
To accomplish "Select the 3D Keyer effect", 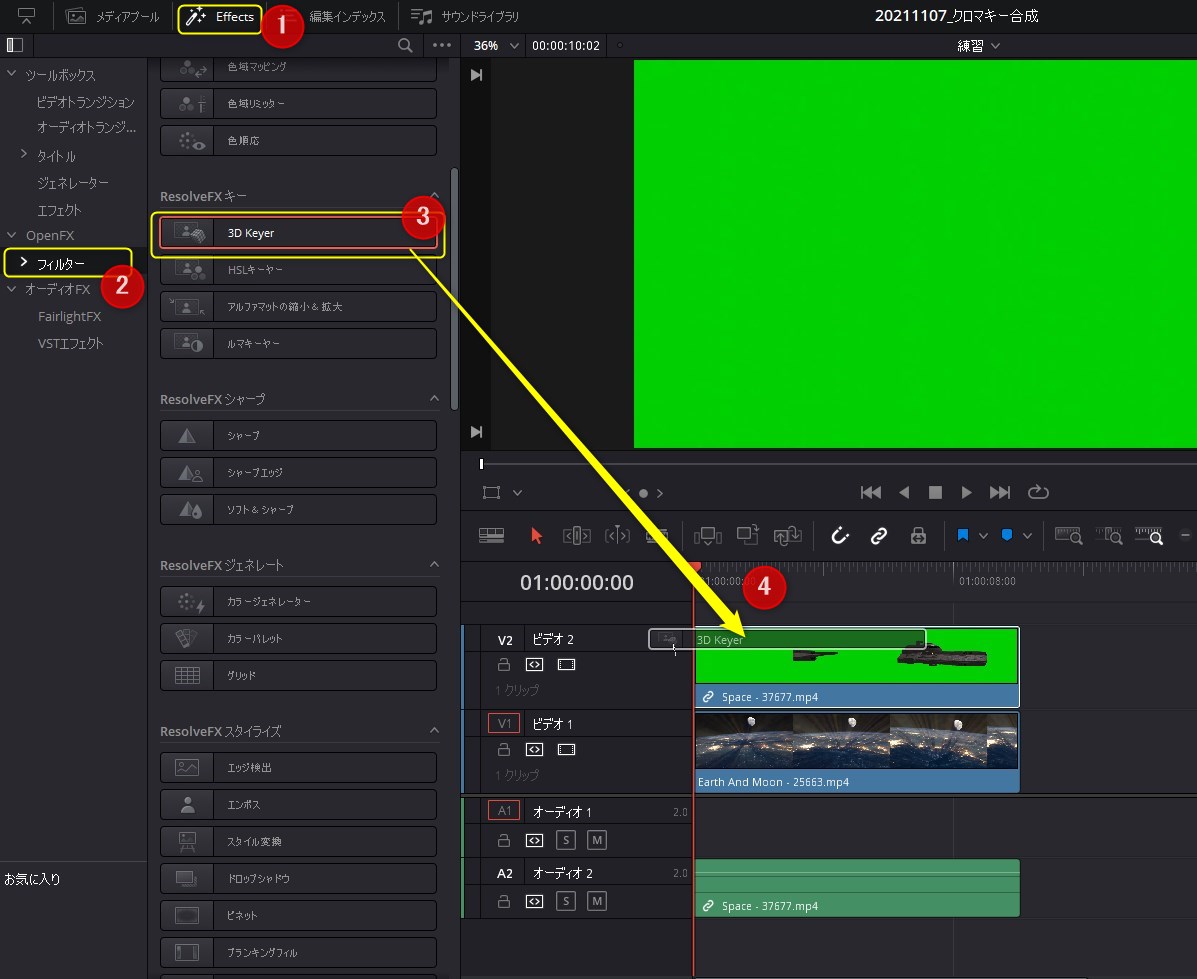I will pyautogui.click(x=298, y=233).
